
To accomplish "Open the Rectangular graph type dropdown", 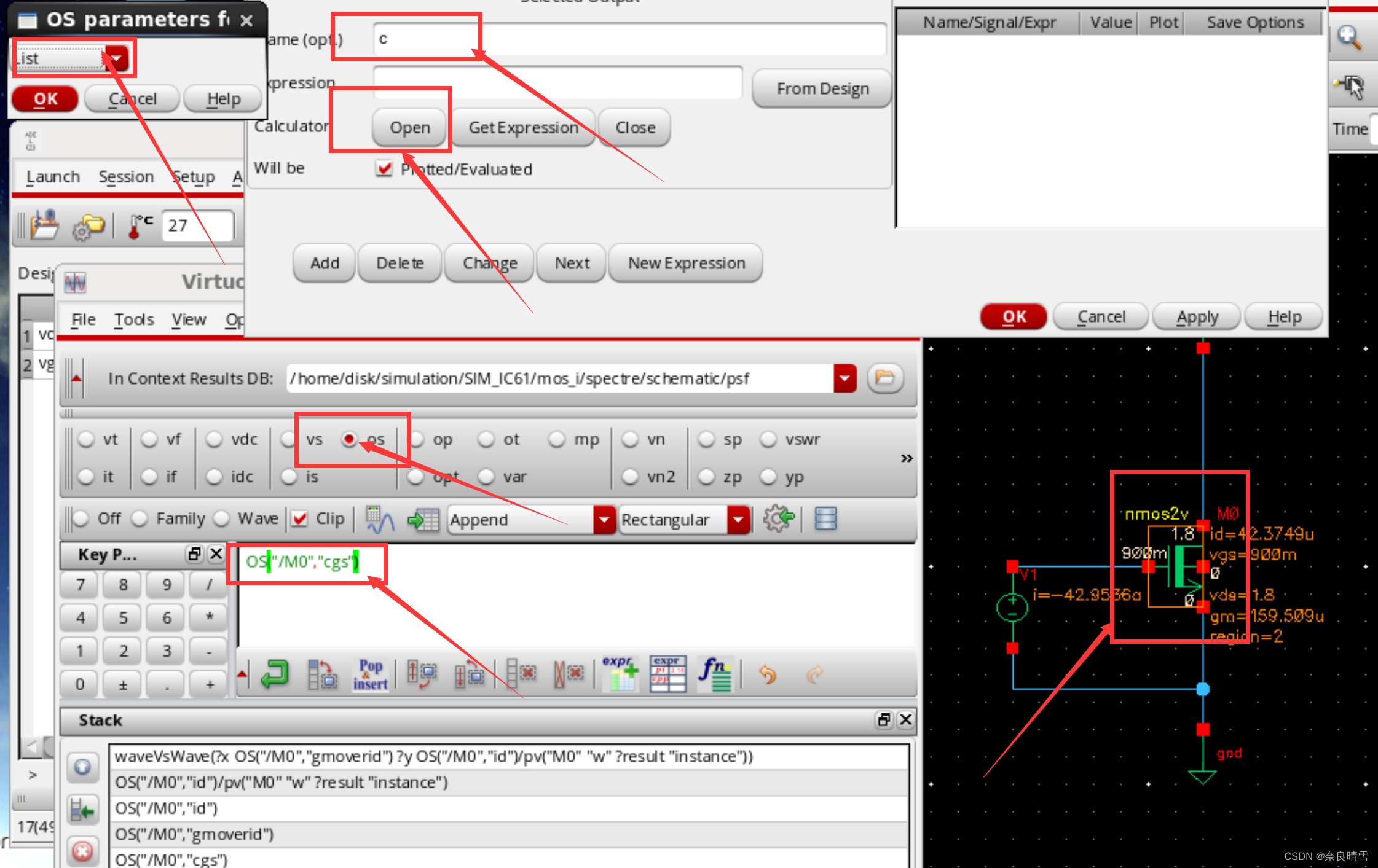I will point(738,520).
